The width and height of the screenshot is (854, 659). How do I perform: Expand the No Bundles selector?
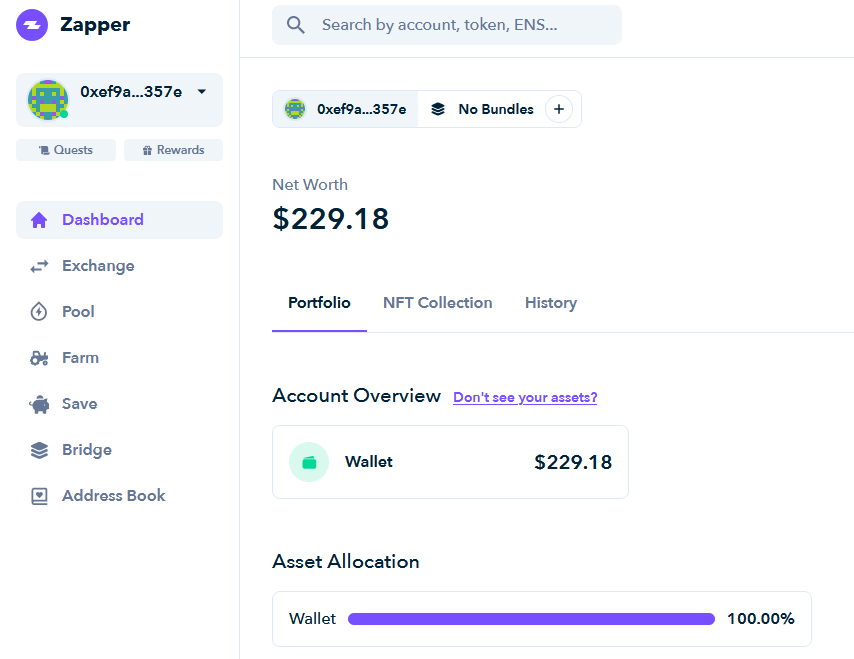[x=485, y=108]
